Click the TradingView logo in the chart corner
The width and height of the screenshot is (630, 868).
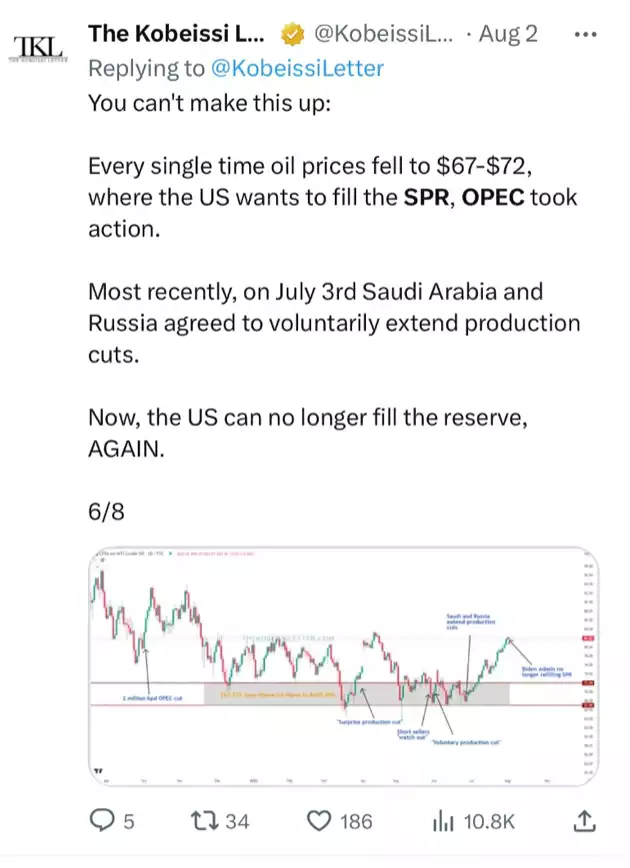(x=99, y=770)
